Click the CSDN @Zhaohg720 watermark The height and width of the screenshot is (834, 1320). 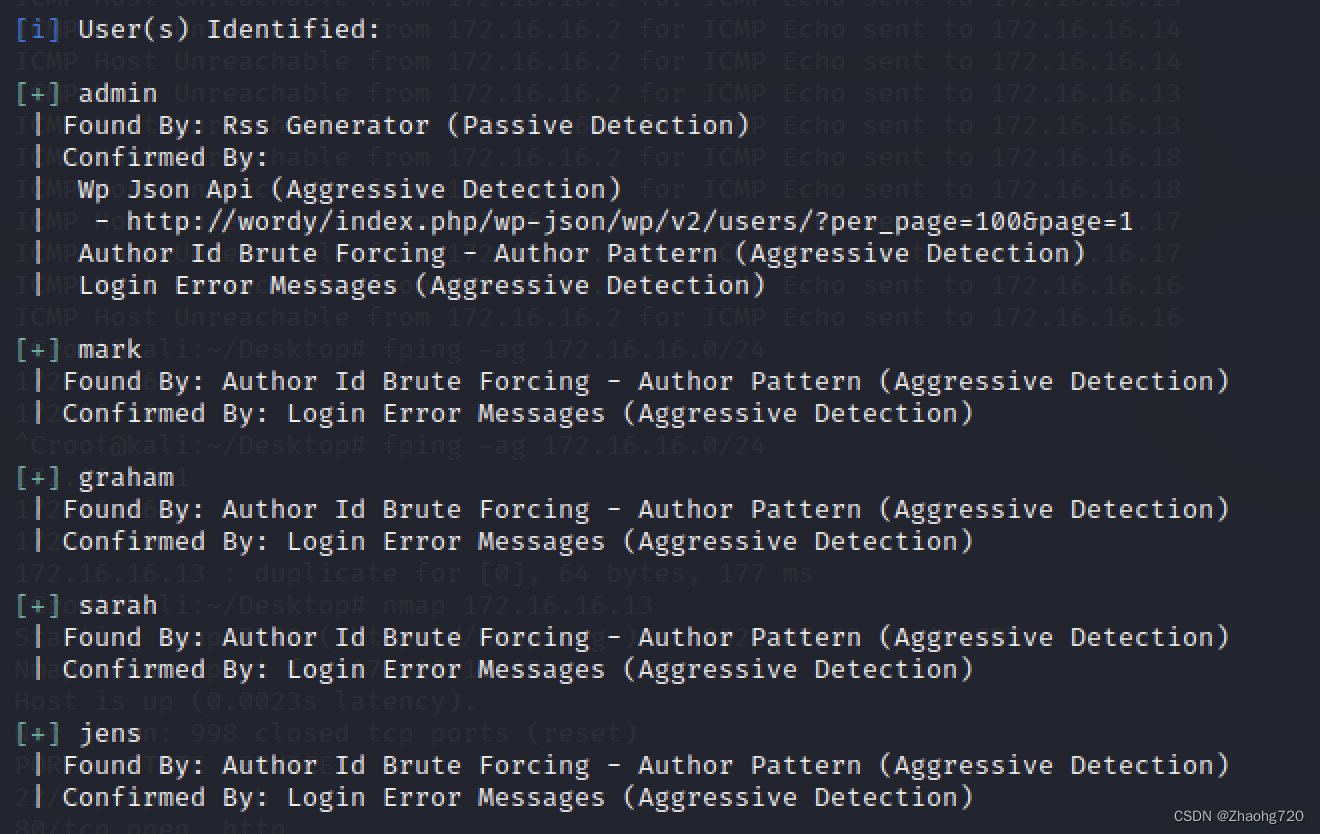1237,816
